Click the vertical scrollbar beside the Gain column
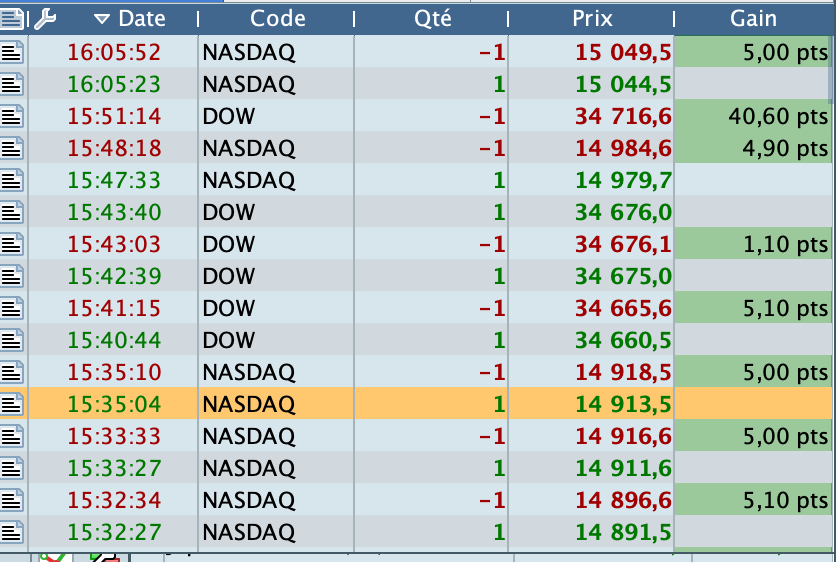 coord(831,69)
